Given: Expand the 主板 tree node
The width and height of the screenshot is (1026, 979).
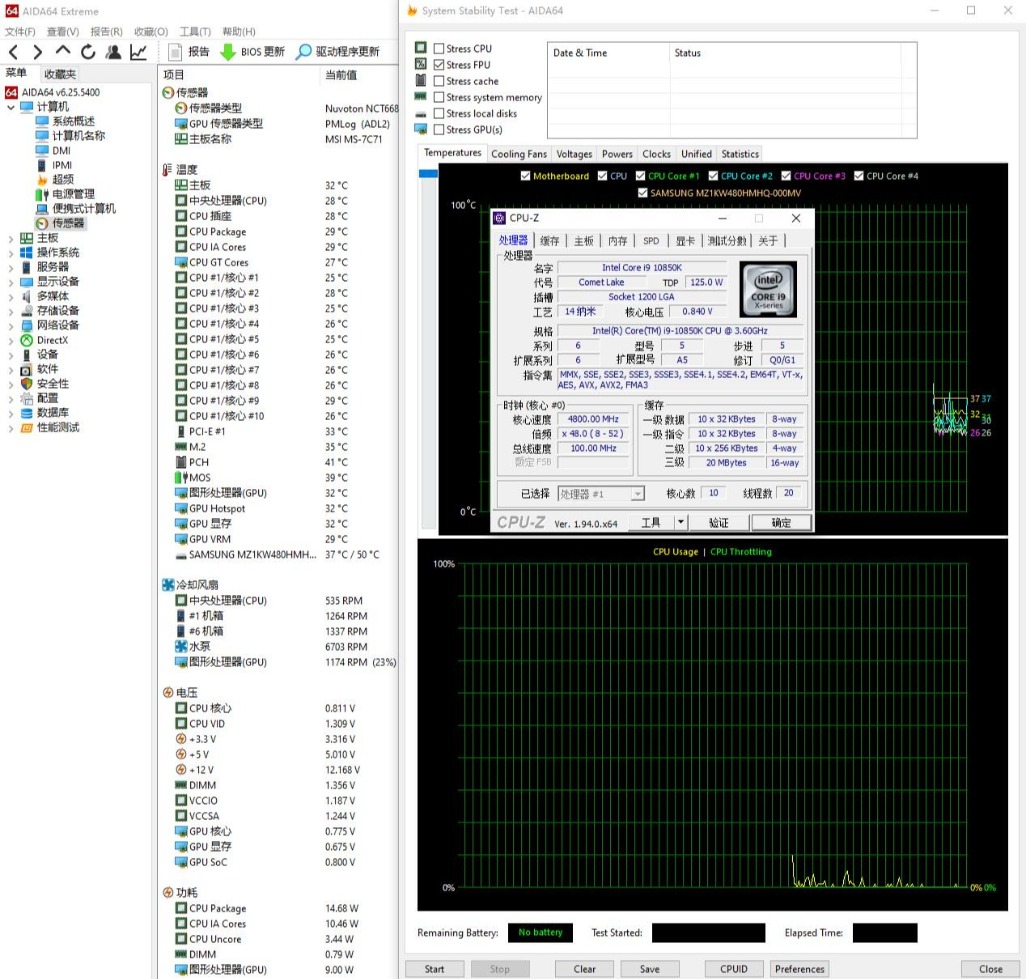Looking at the screenshot, I should point(11,238).
